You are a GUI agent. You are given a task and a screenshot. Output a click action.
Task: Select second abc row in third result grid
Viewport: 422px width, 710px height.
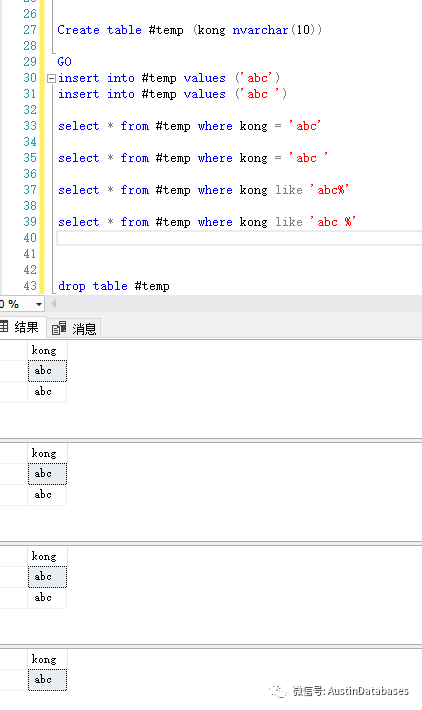click(47, 598)
